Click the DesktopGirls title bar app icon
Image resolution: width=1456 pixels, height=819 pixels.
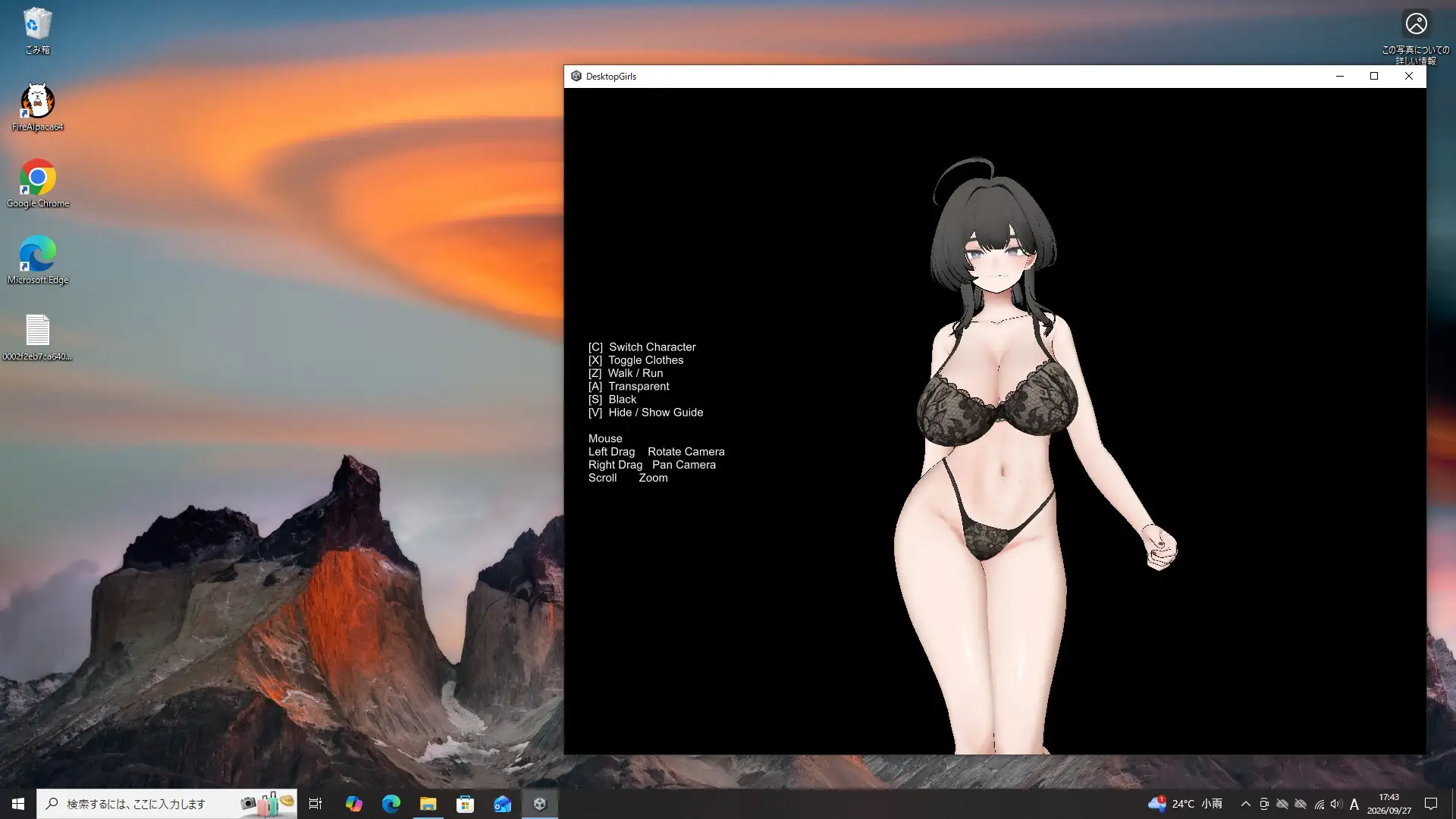click(x=576, y=76)
